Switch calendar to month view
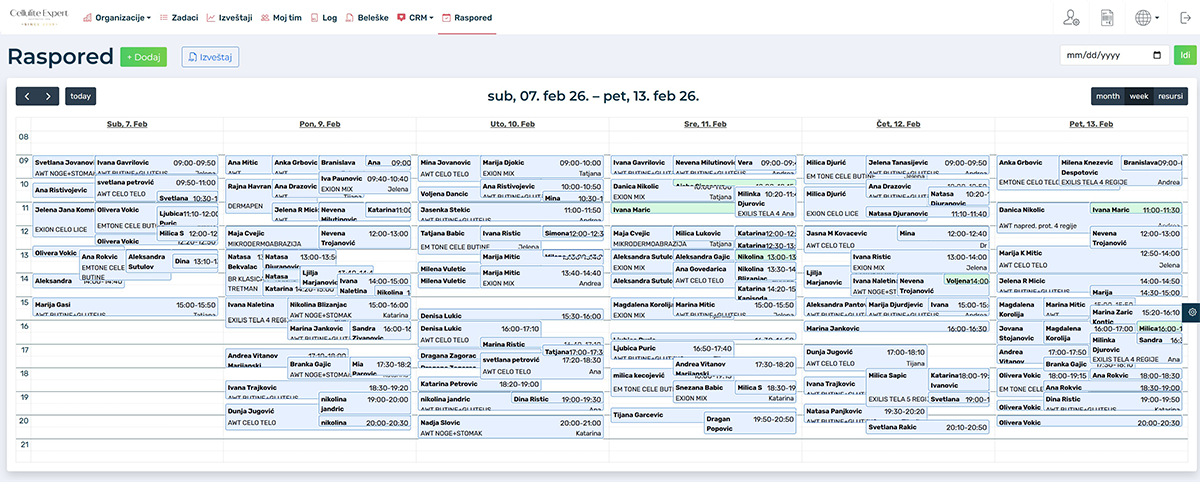The height and width of the screenshot is (482, 1200). pyautogui.click(x=1107, y=97)
